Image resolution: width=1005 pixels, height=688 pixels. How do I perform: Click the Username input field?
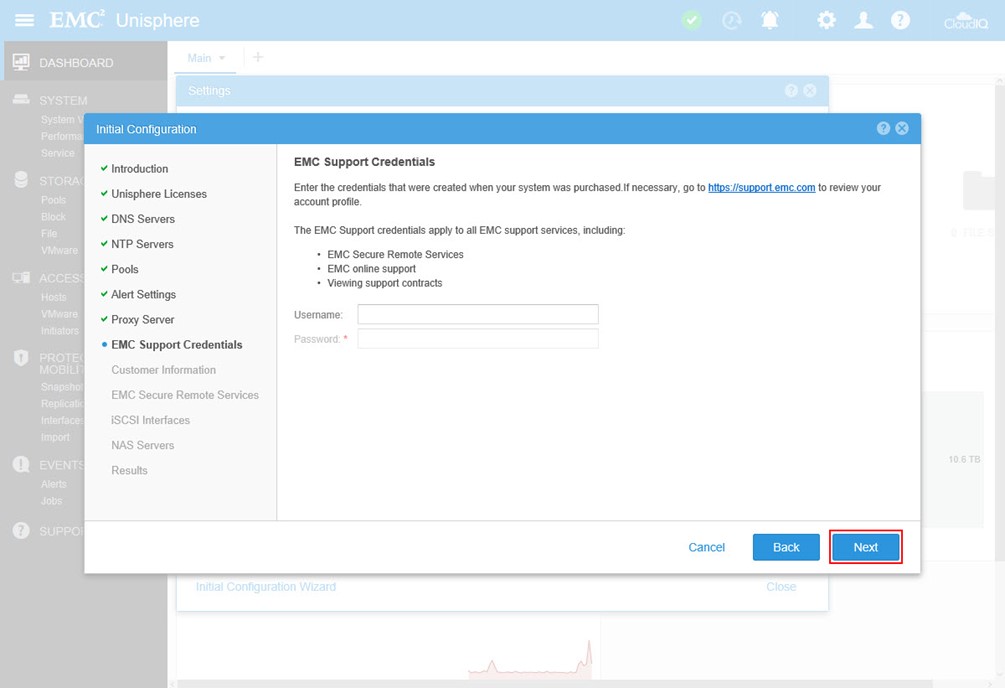coord(478,314)
